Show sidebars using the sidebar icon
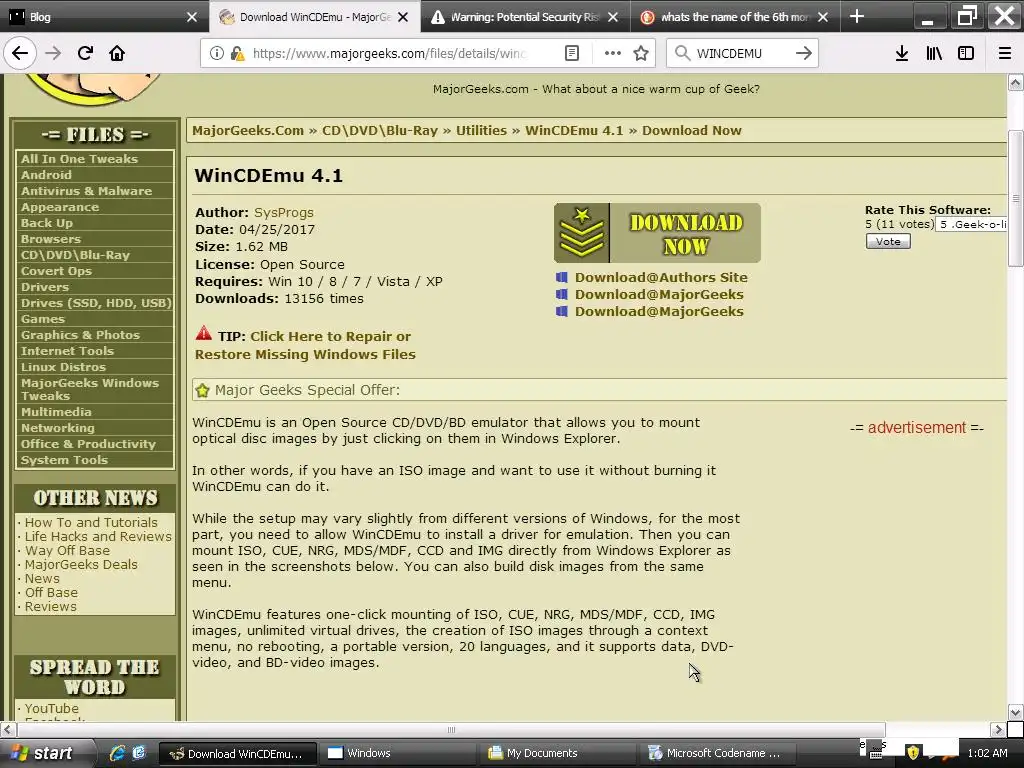 coord(966,53)
